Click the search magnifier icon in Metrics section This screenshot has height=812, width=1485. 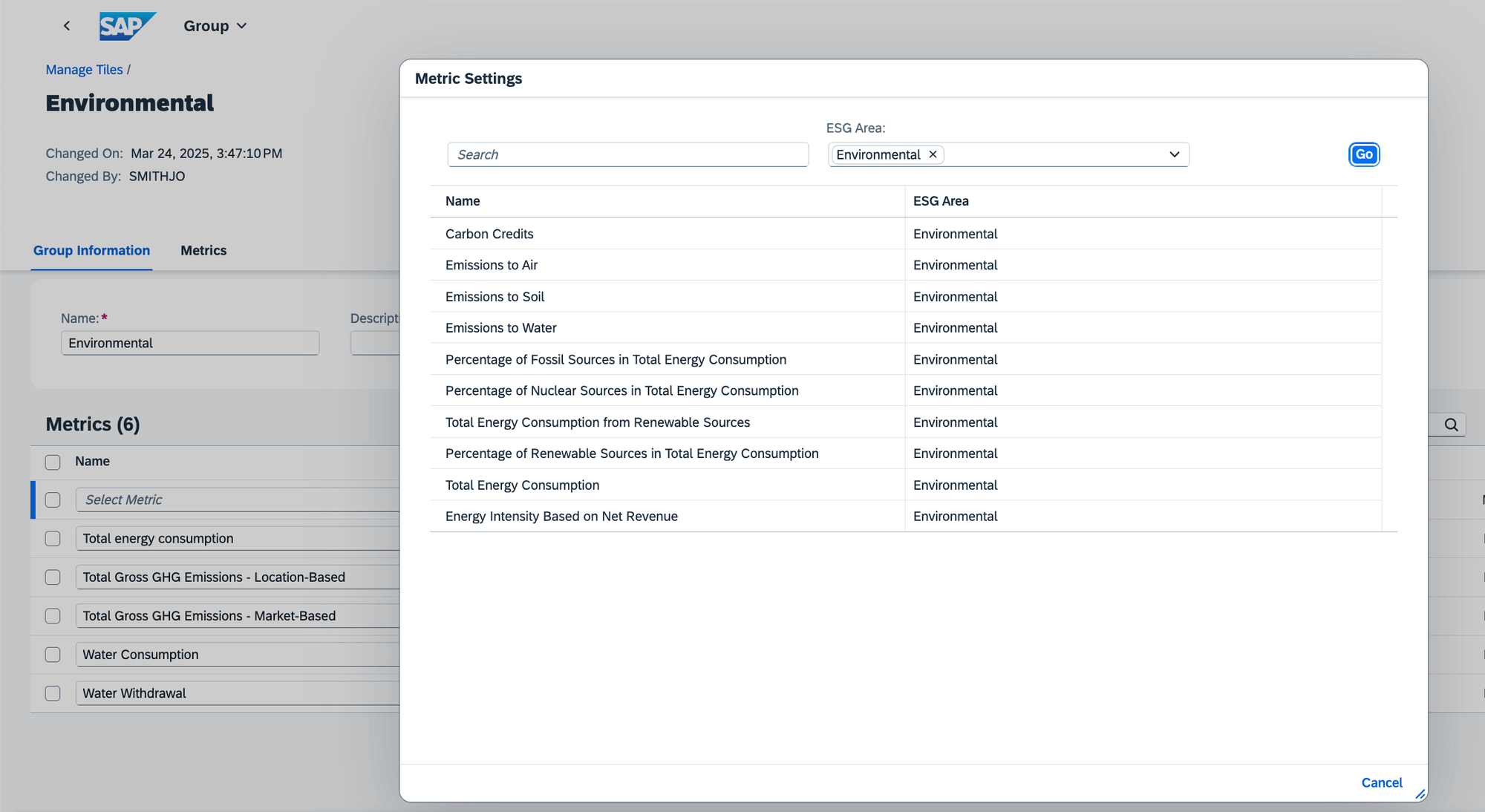click(x=1451, y=424)
